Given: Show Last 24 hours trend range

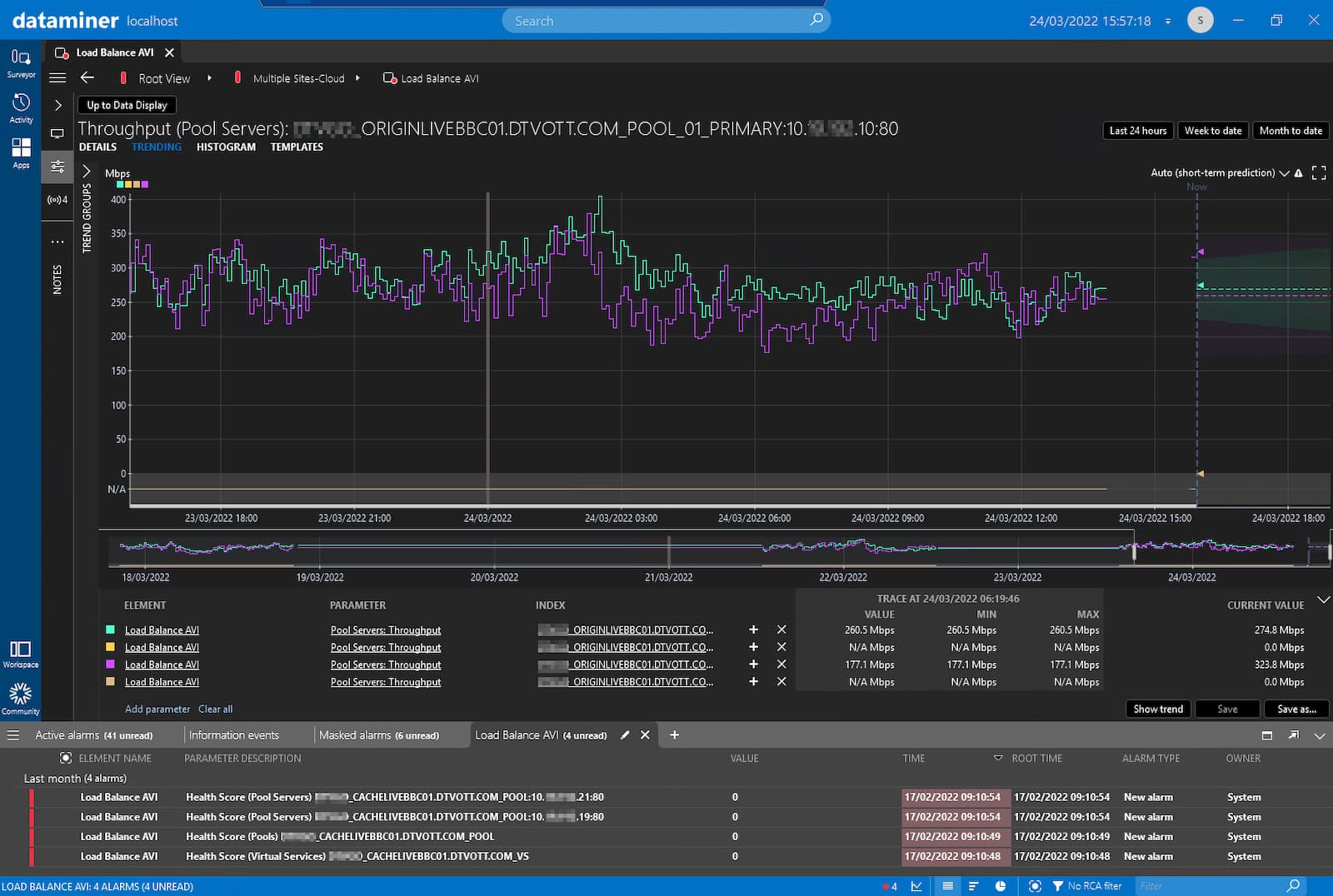Looking at the screenshot, I should [1138, 131].
